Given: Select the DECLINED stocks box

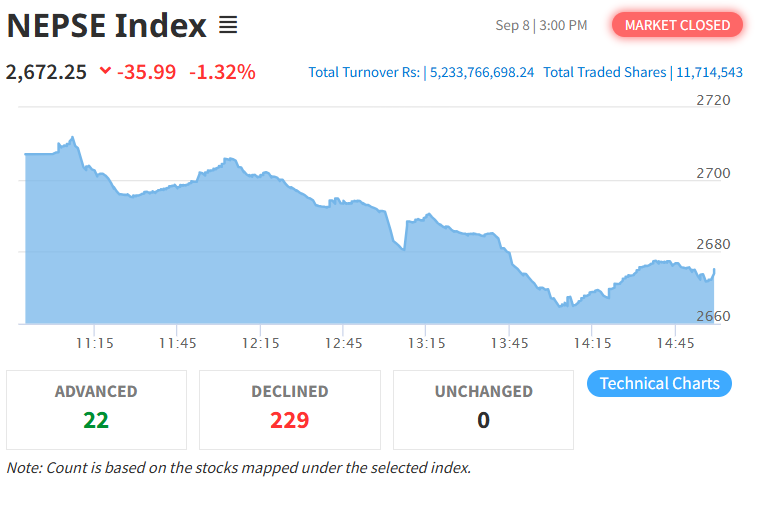Looking at the screenshot, I should click(290, 410).
